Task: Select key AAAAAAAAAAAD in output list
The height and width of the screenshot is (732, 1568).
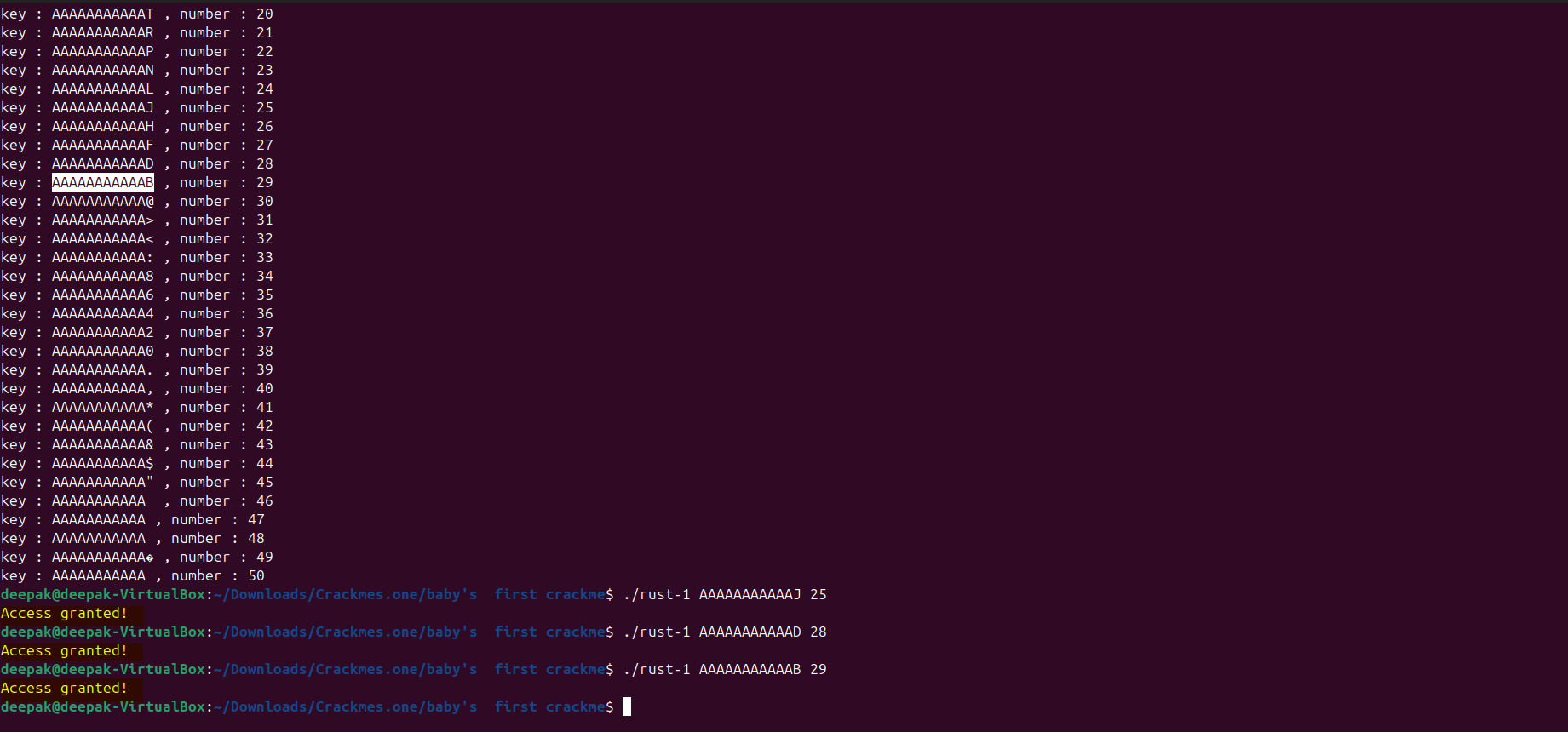Action: click(x=103, y=163)
